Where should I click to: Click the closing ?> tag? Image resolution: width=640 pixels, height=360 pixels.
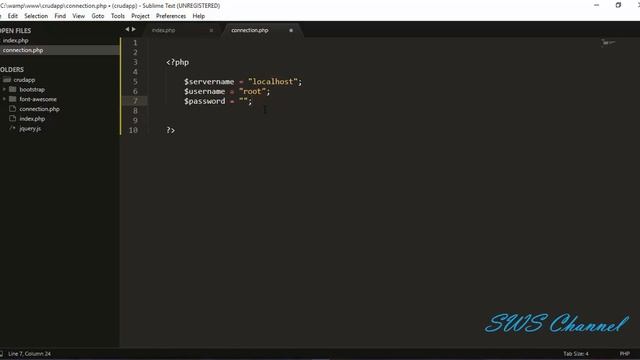(x=171, y=130)
